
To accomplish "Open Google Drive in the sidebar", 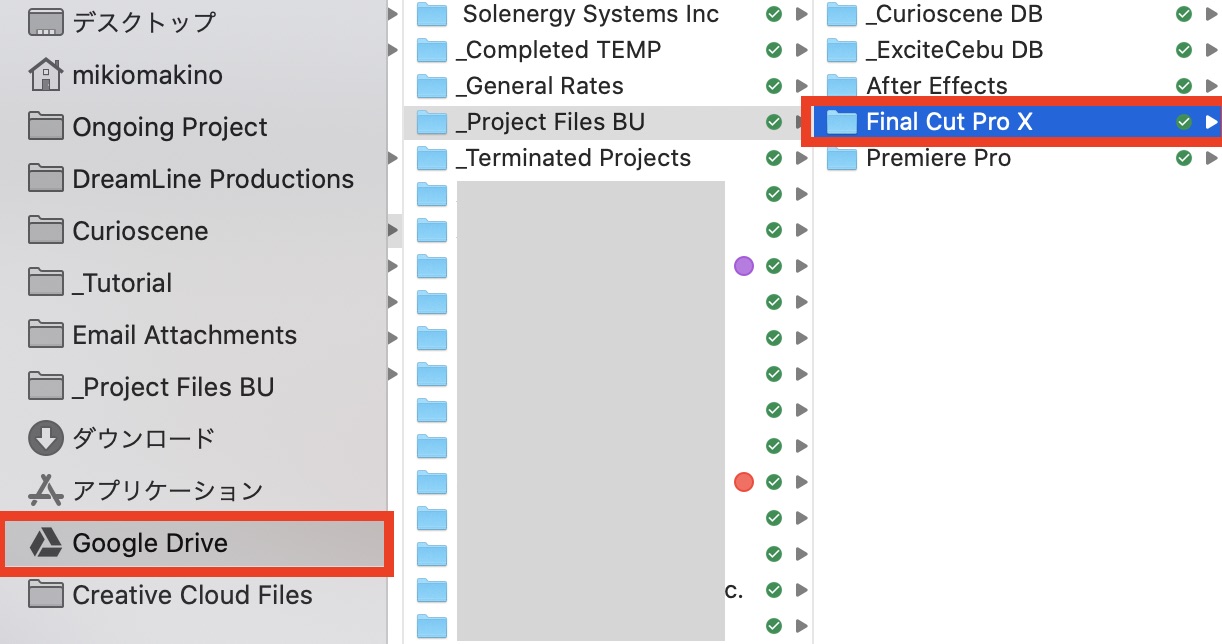I will point(150,543).
